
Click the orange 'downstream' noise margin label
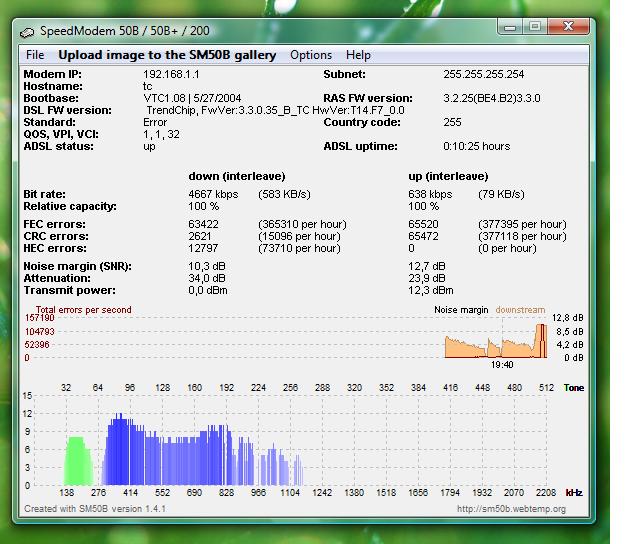click(520, 310)
